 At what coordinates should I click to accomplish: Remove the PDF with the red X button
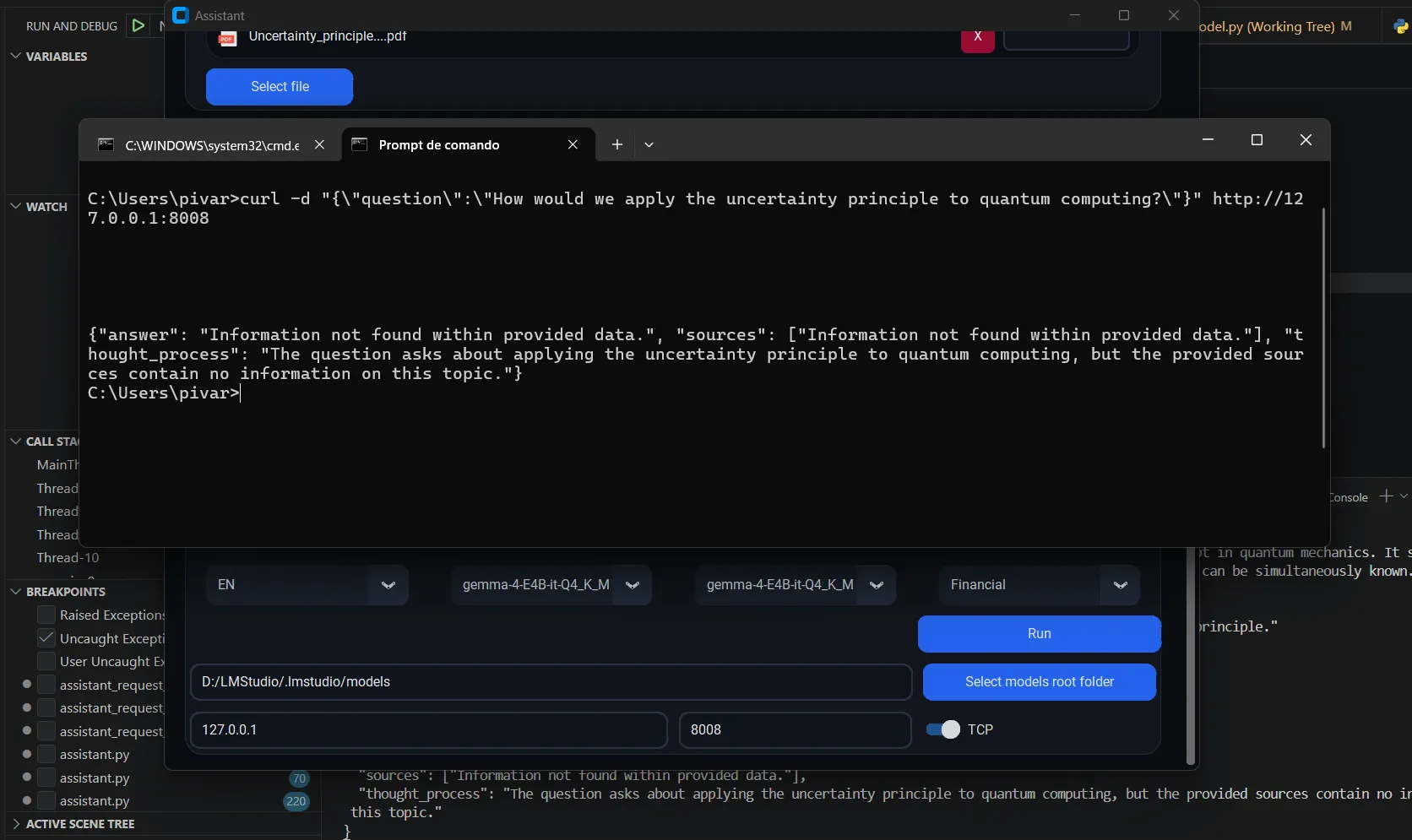pyautogui.click(x=977, y=38)
